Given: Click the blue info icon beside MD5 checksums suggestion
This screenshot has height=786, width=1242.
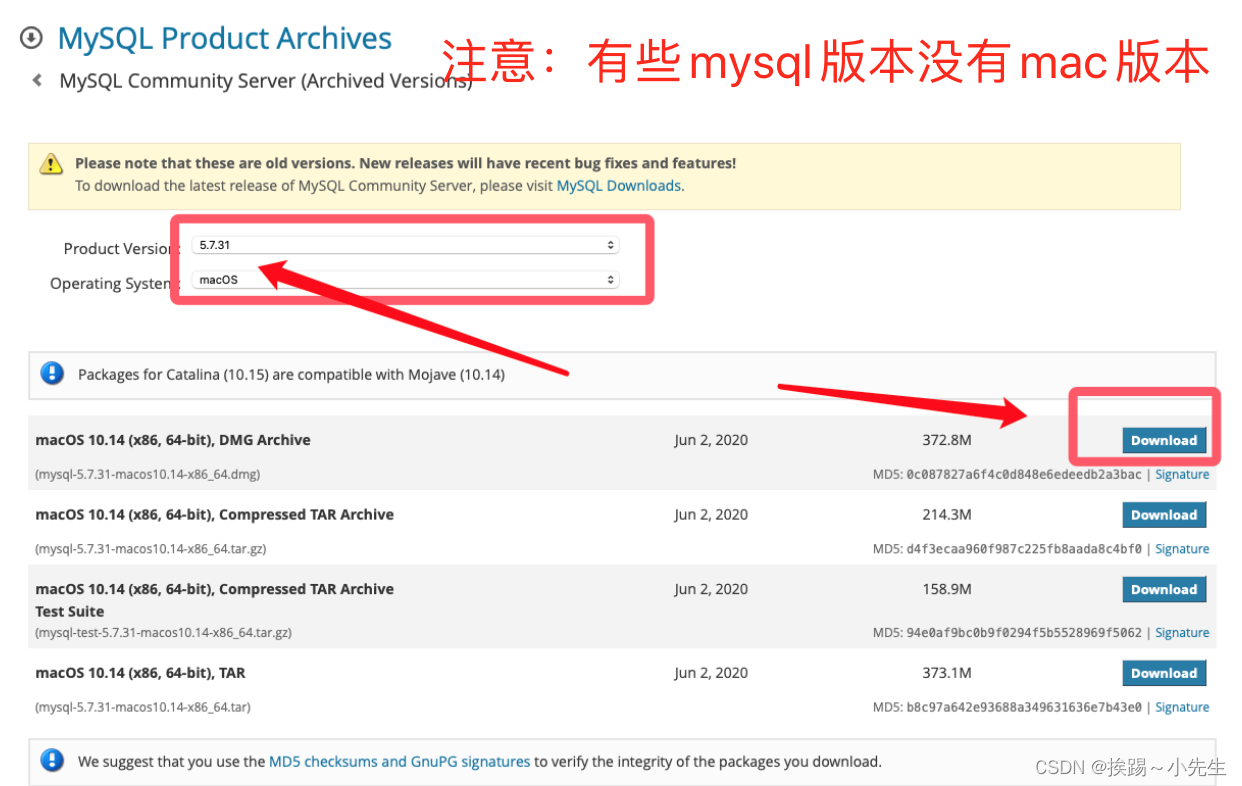Looking at the screenshot, I should point(52,761).
